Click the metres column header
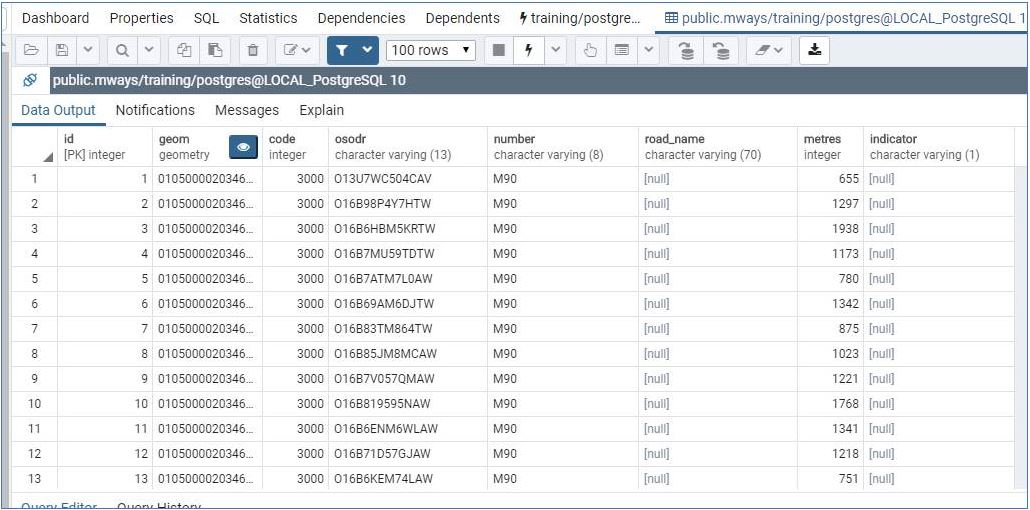The image size is (1030, 510). [830, 147]
